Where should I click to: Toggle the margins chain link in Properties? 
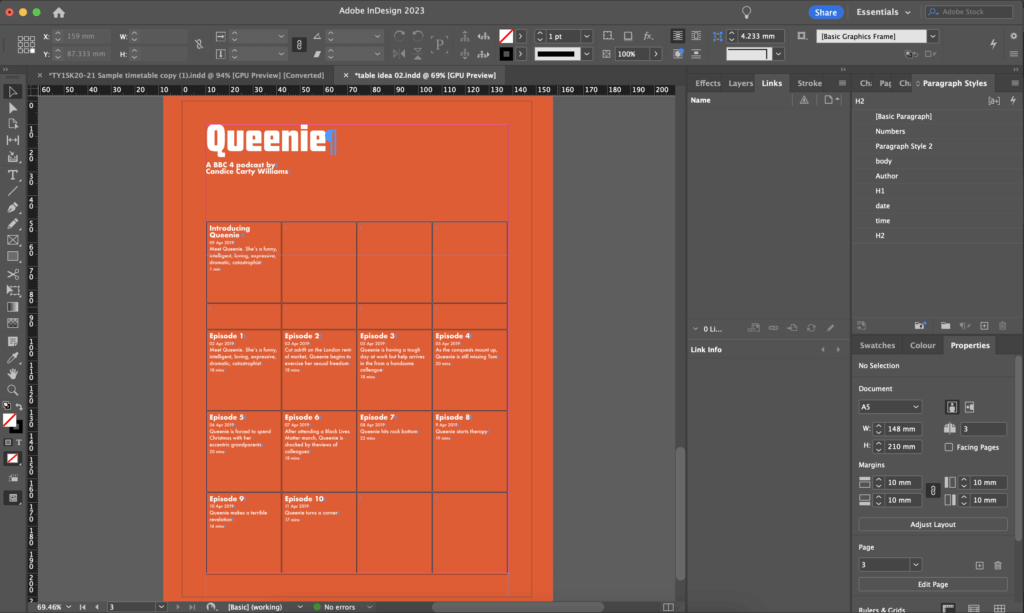933,491
